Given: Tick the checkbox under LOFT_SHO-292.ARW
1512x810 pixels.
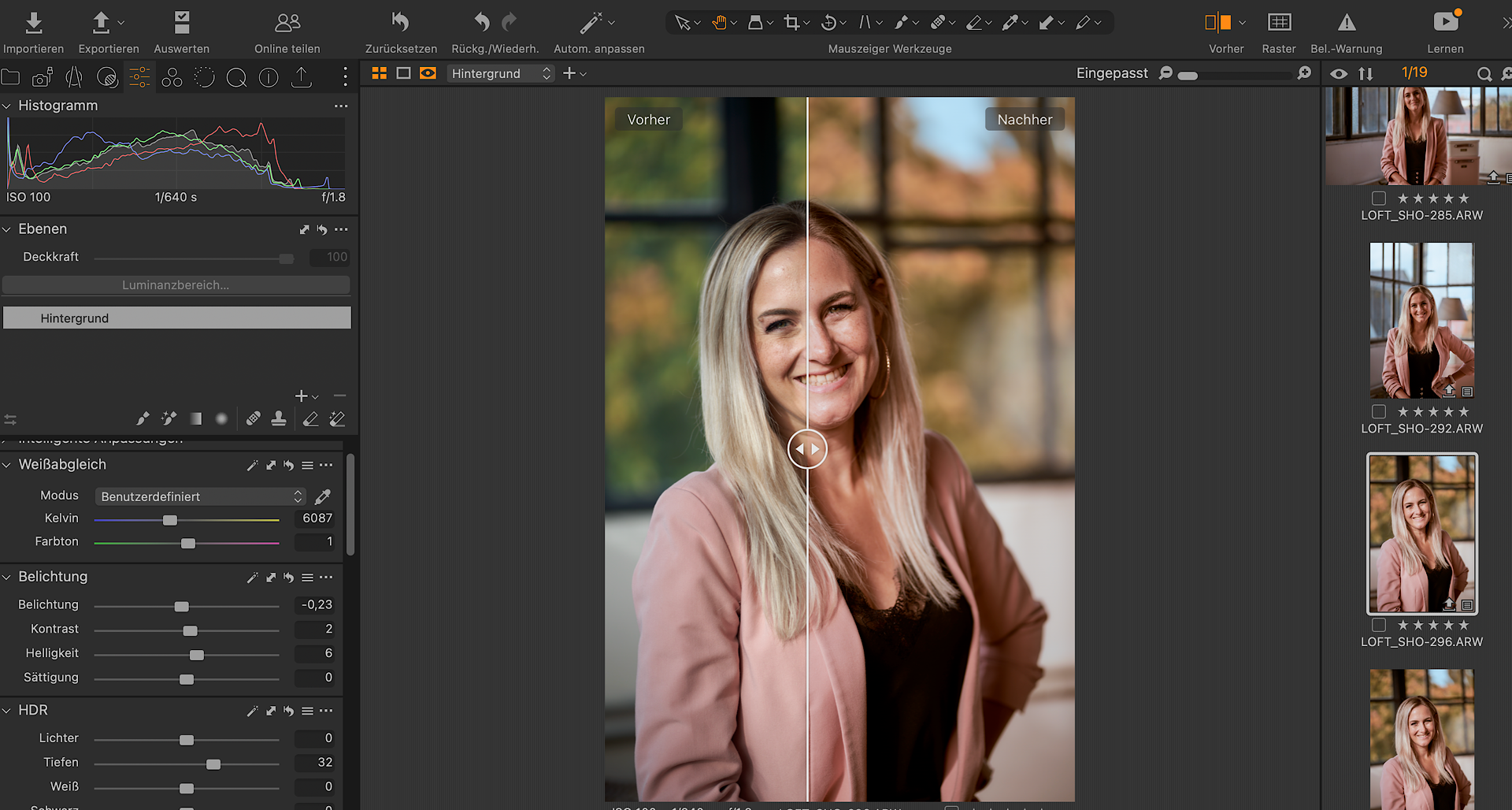Looking at the screenshot, I should pos(1379,411).
